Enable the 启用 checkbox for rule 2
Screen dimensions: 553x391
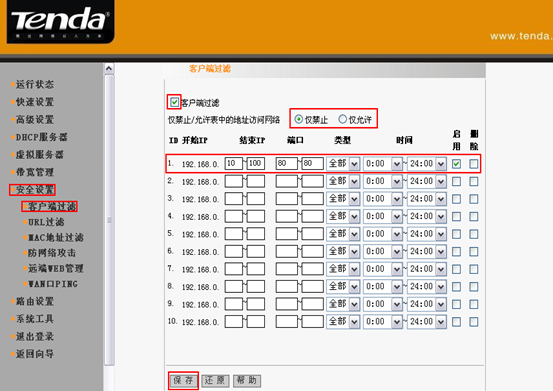click(456, 182)
